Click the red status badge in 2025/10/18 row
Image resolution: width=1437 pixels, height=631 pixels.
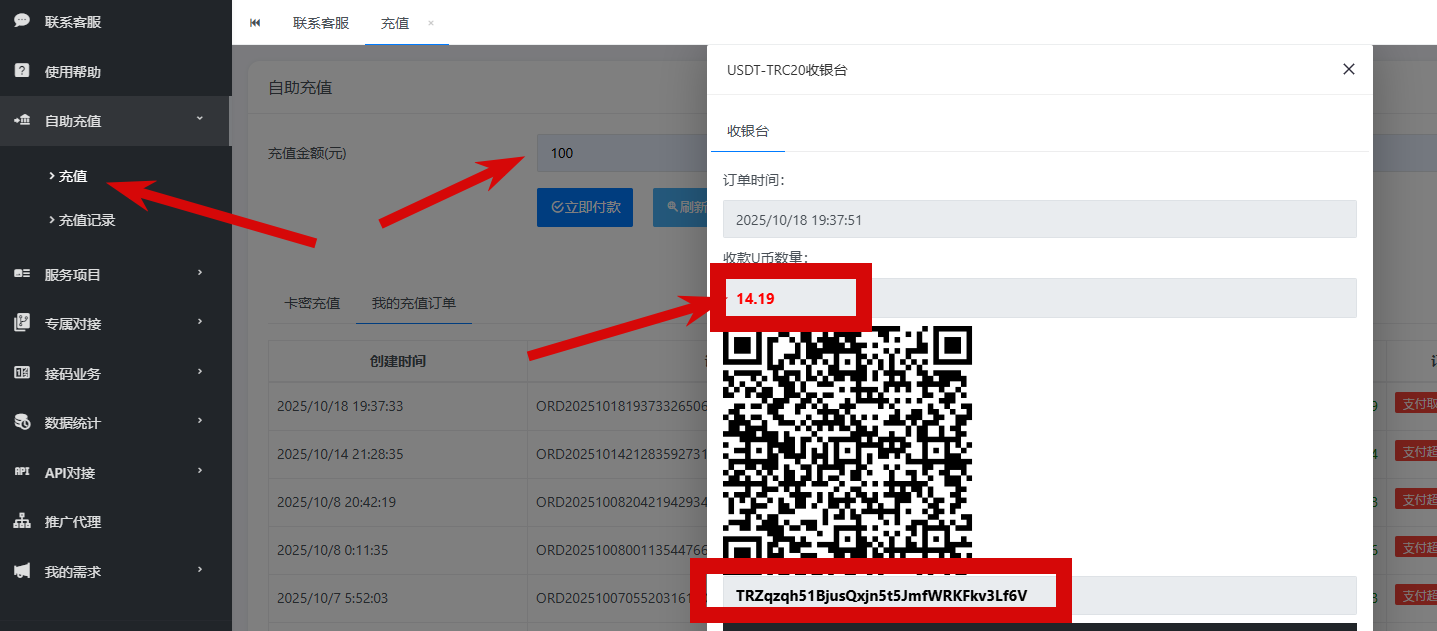point(1416,404)
